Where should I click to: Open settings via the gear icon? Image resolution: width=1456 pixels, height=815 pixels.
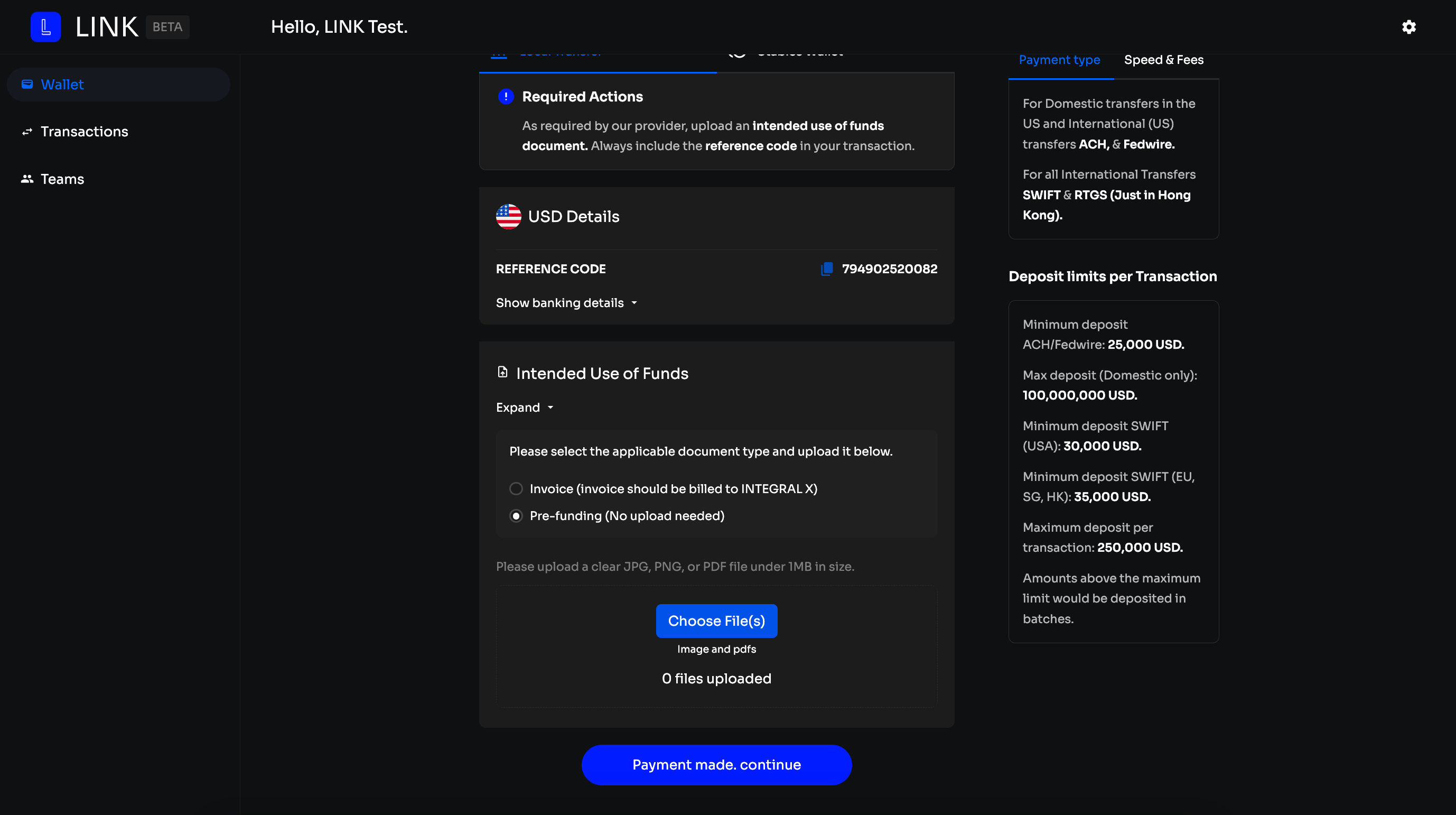click(1408, 27)
